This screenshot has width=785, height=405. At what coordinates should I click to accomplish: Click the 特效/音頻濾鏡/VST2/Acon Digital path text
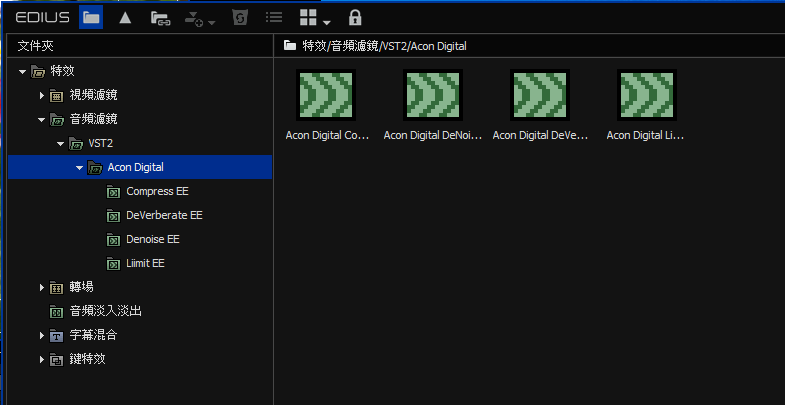384,47
